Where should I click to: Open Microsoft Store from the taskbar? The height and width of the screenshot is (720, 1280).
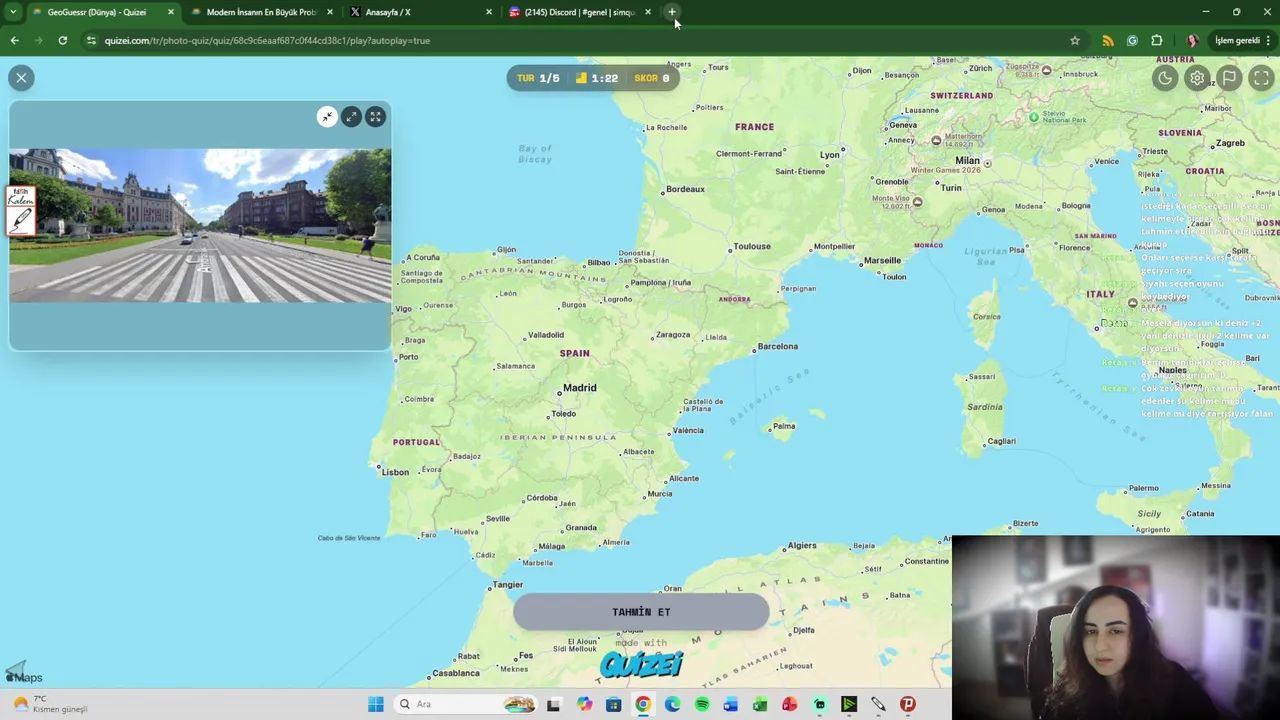click(x=614, y=704)
